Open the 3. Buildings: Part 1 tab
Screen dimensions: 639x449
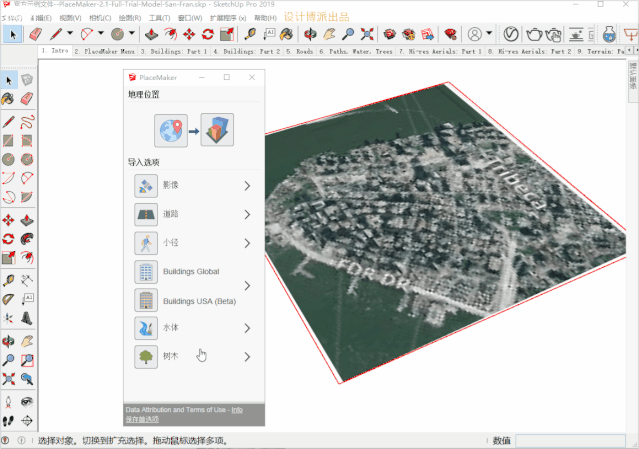[x=174, y=51]
